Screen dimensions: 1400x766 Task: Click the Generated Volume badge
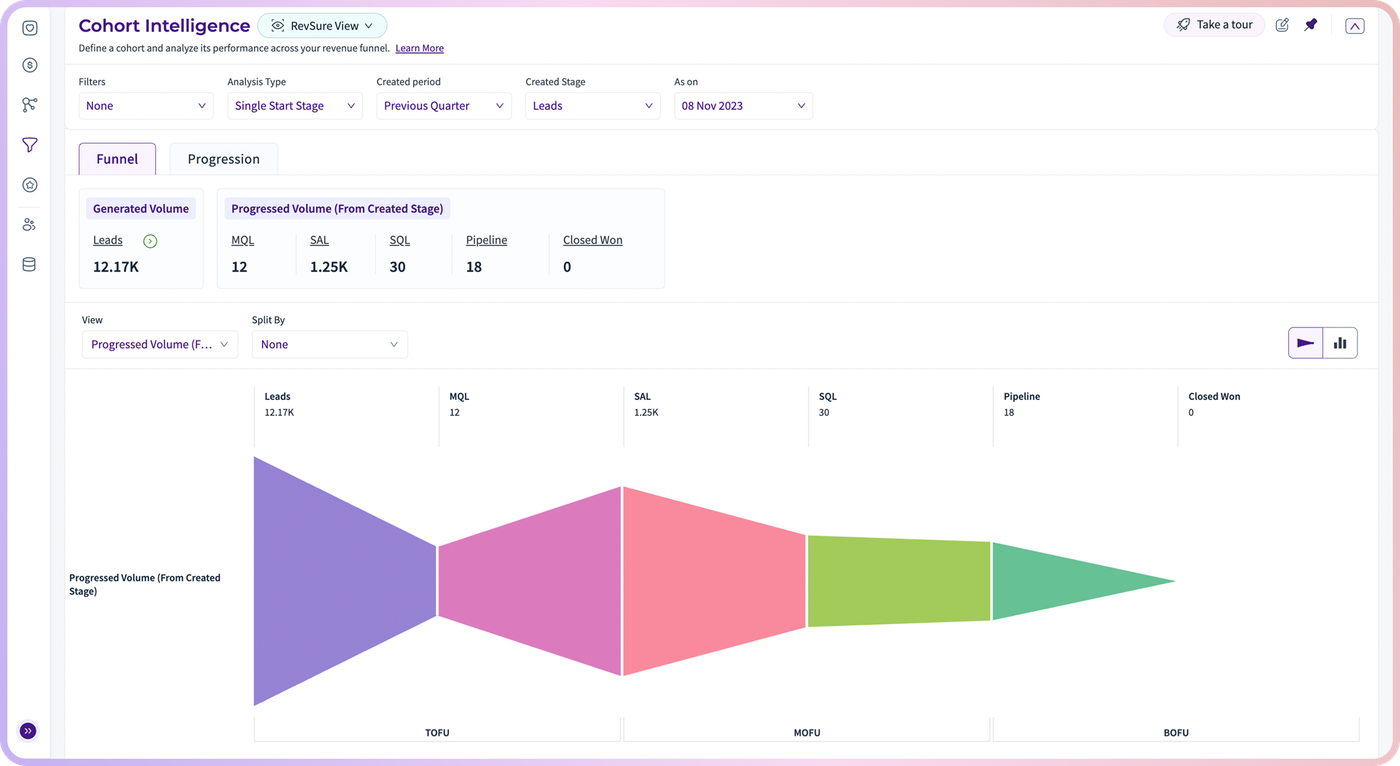141,209
